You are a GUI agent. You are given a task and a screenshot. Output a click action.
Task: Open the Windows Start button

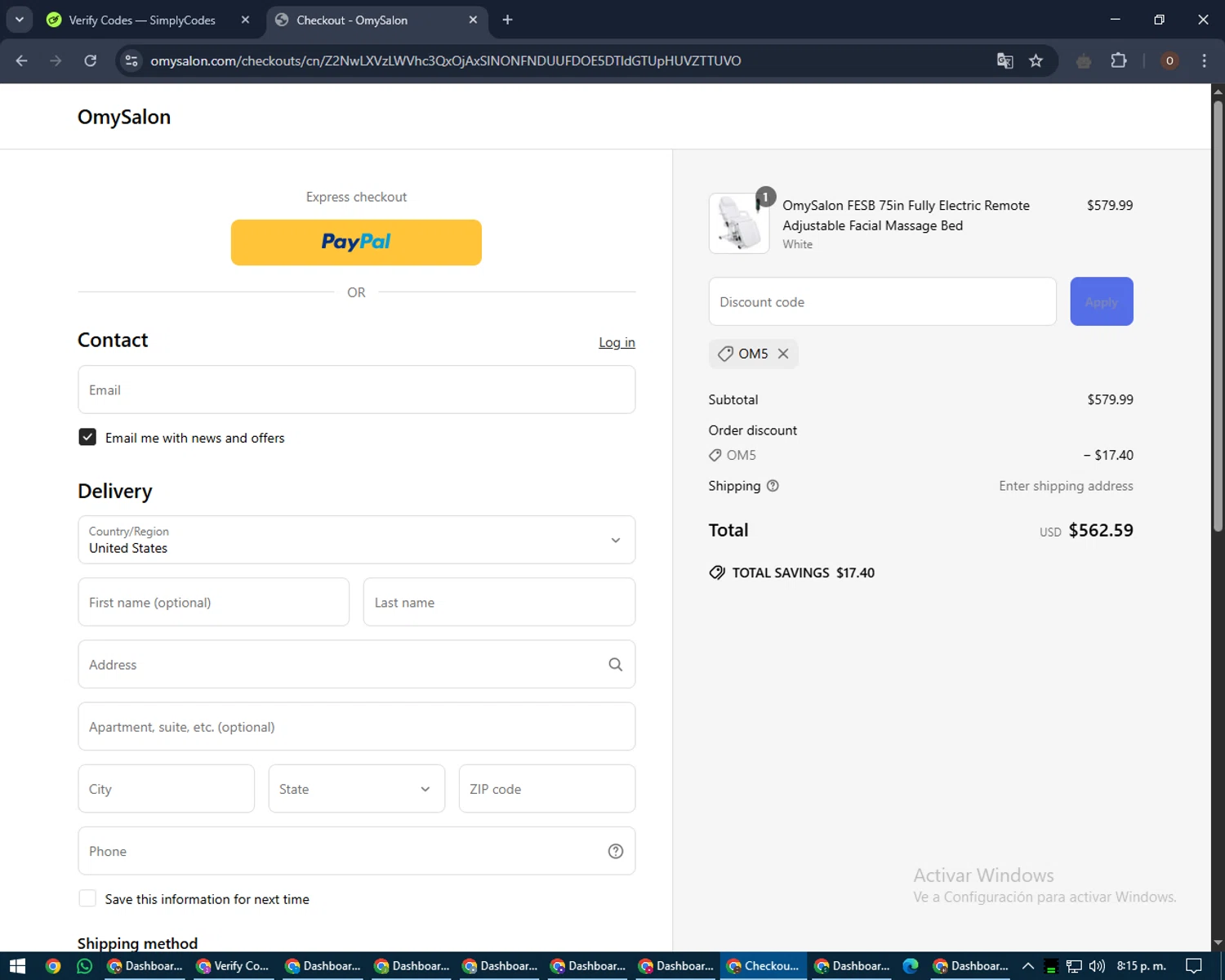click(x=17, y=966)
